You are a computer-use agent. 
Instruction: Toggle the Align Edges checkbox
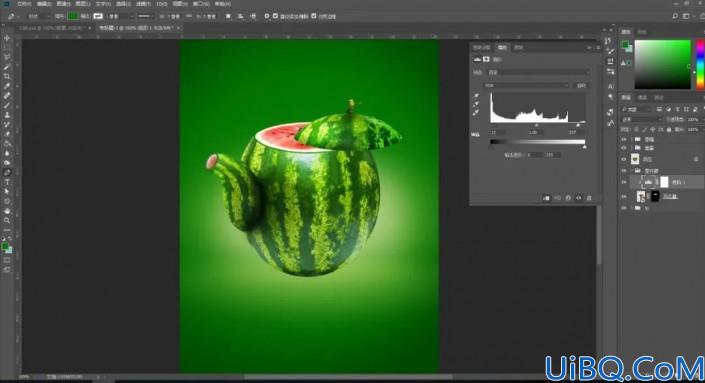click(314, 16)
